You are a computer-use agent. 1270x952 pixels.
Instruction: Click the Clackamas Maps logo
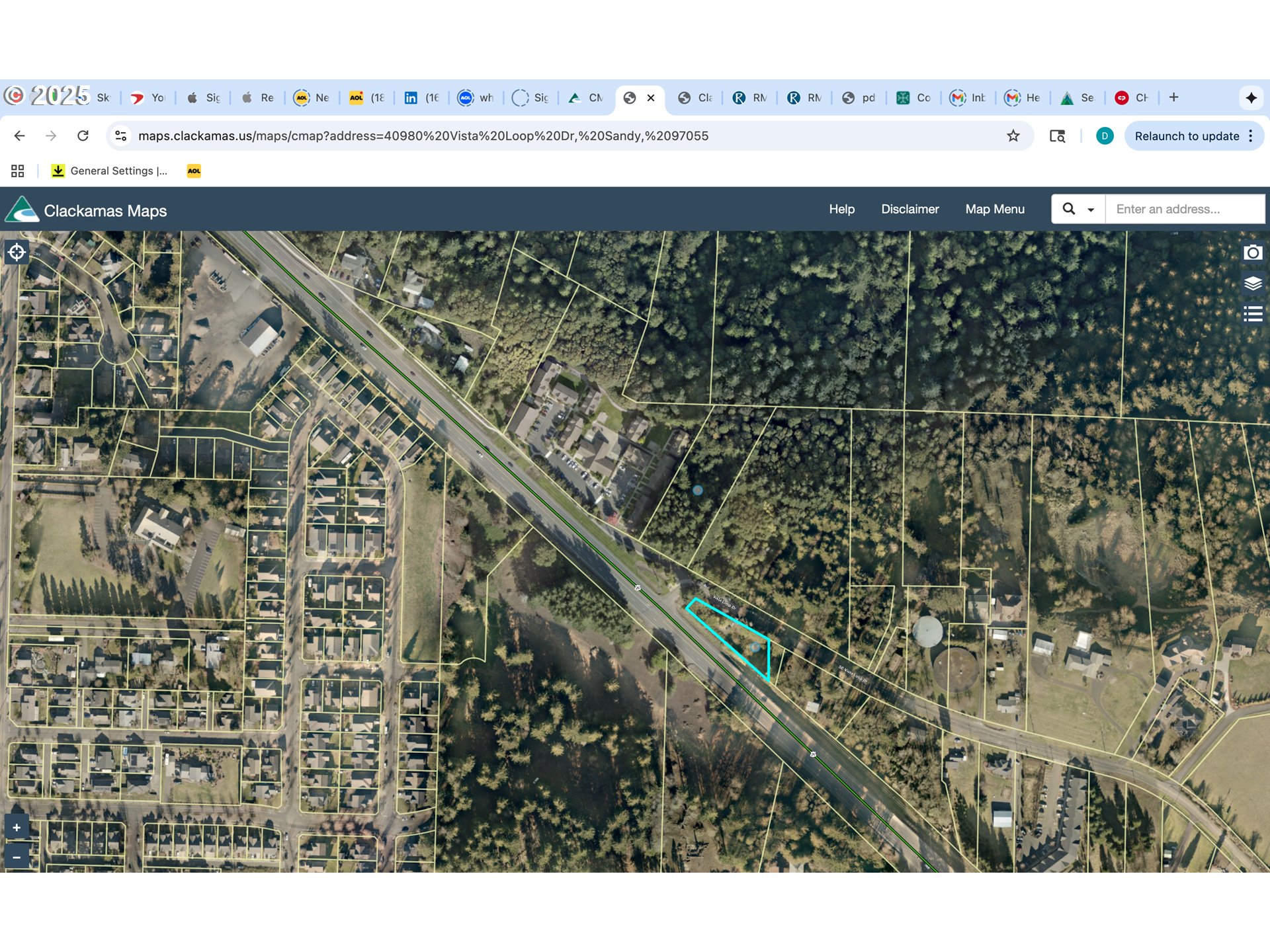(22, 210)
